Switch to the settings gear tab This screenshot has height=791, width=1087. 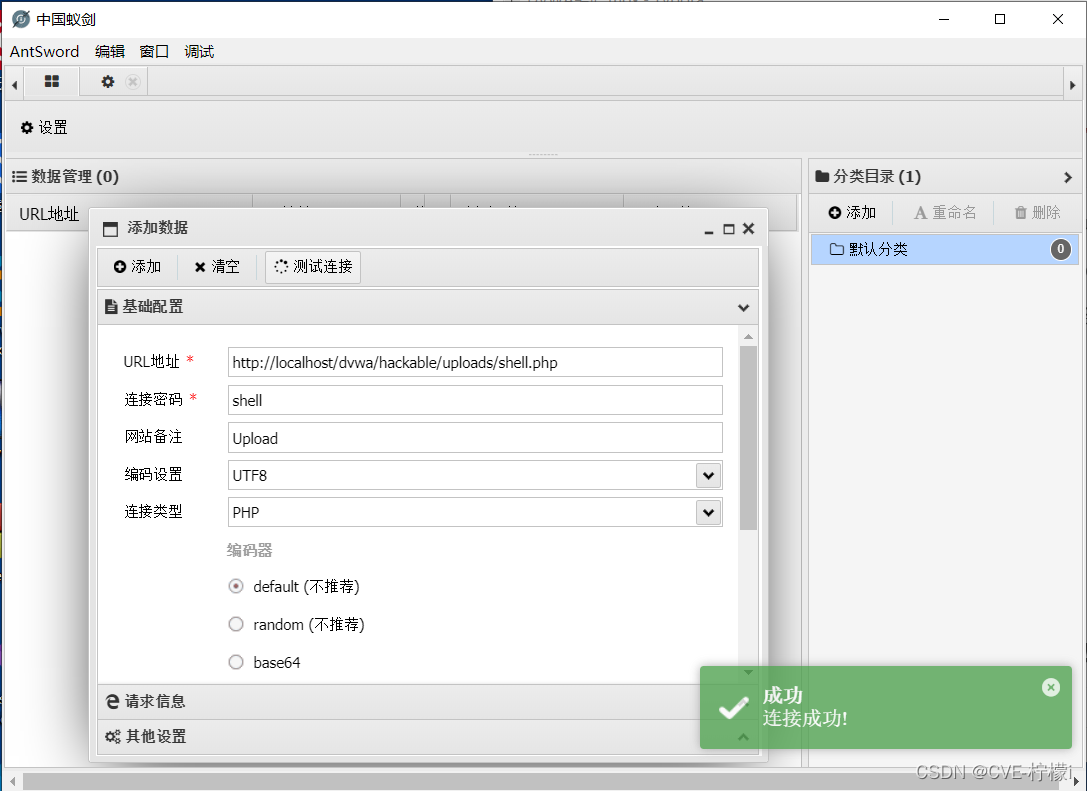(x=107, y=82)
